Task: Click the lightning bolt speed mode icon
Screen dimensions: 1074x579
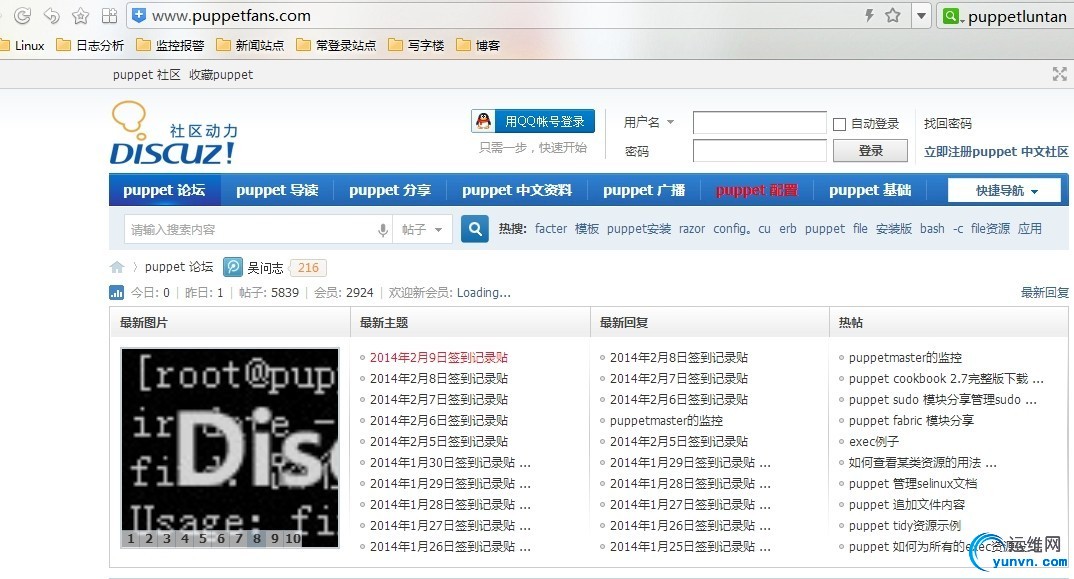Action: (x=870, y=15)
